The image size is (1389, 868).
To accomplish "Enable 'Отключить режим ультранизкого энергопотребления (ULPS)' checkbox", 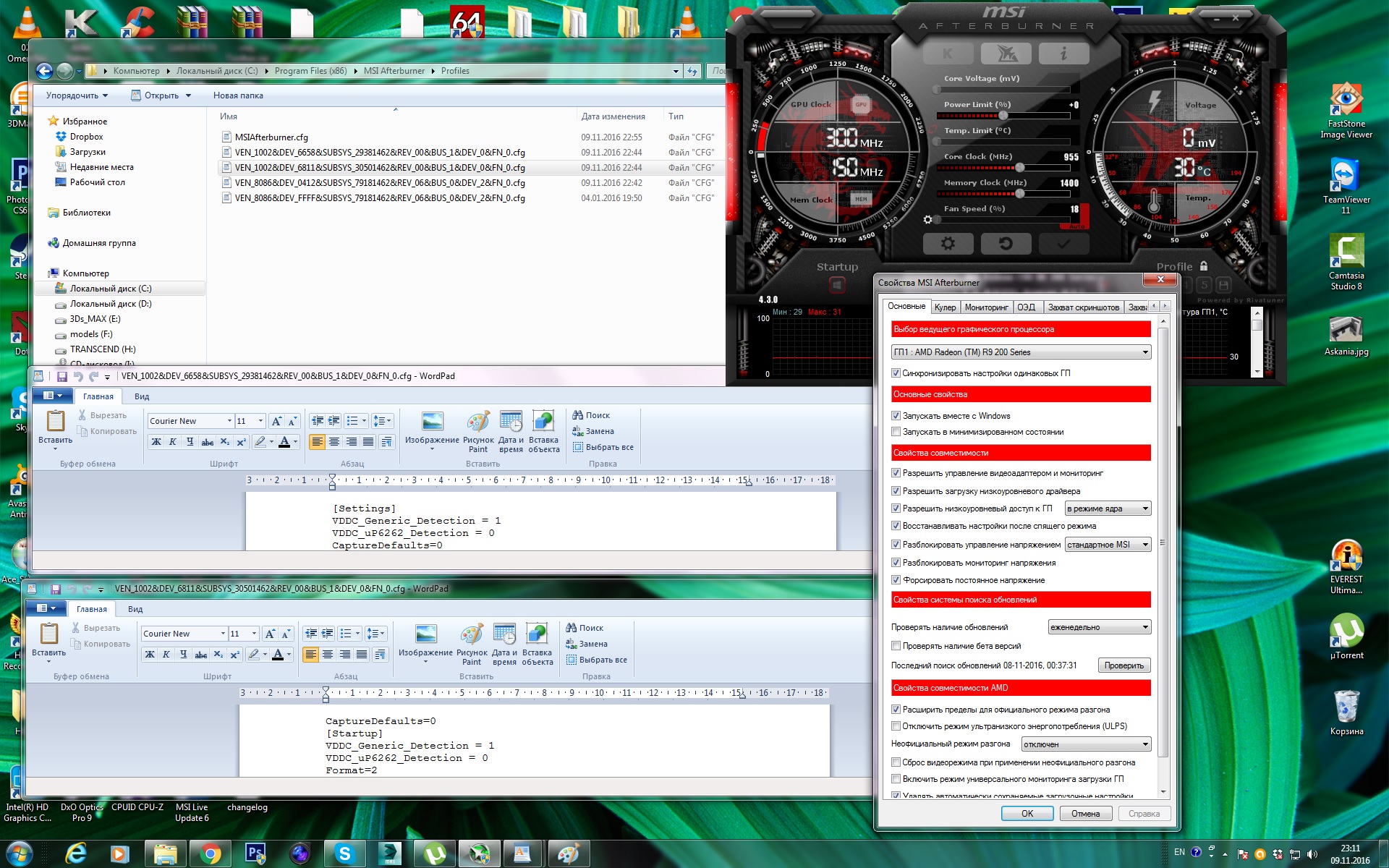I will coord(896,726).
